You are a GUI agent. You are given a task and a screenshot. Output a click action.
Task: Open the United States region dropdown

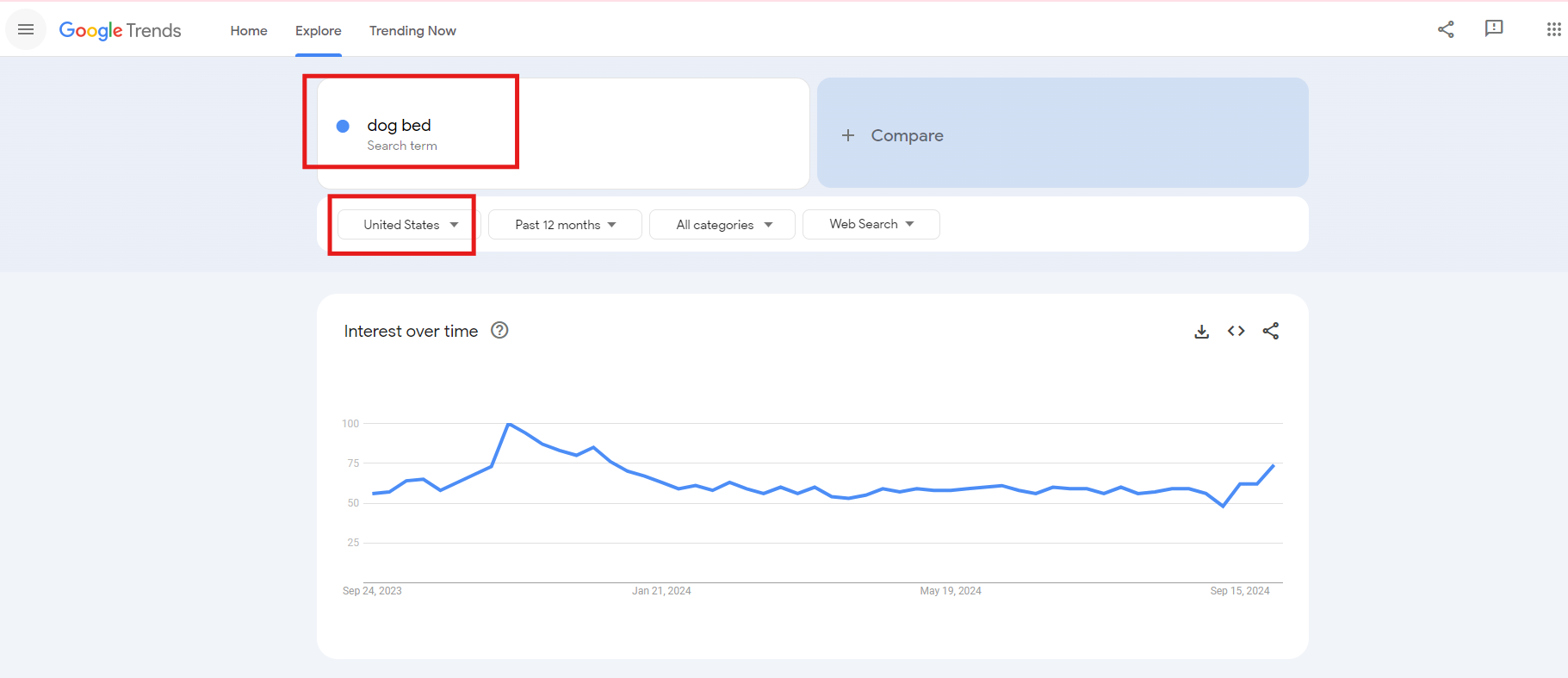(x=409, y=224)
